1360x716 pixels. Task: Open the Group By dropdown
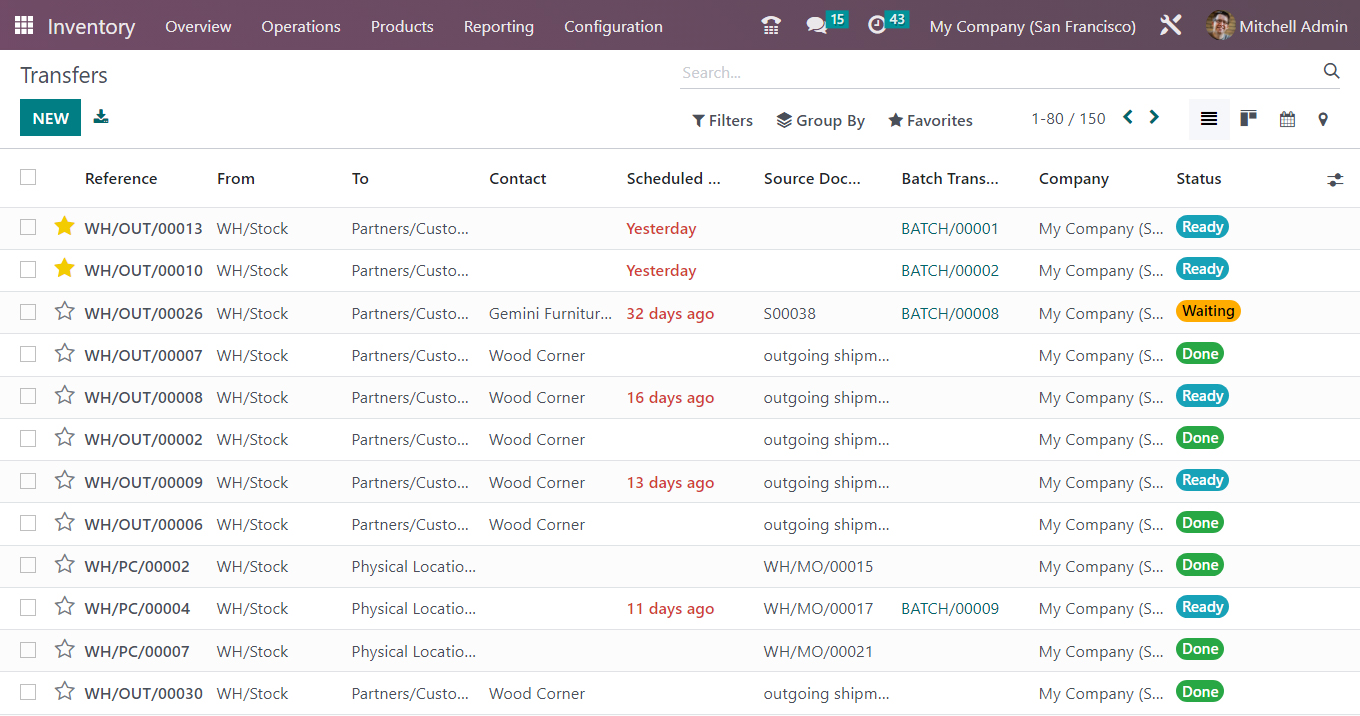820,120
